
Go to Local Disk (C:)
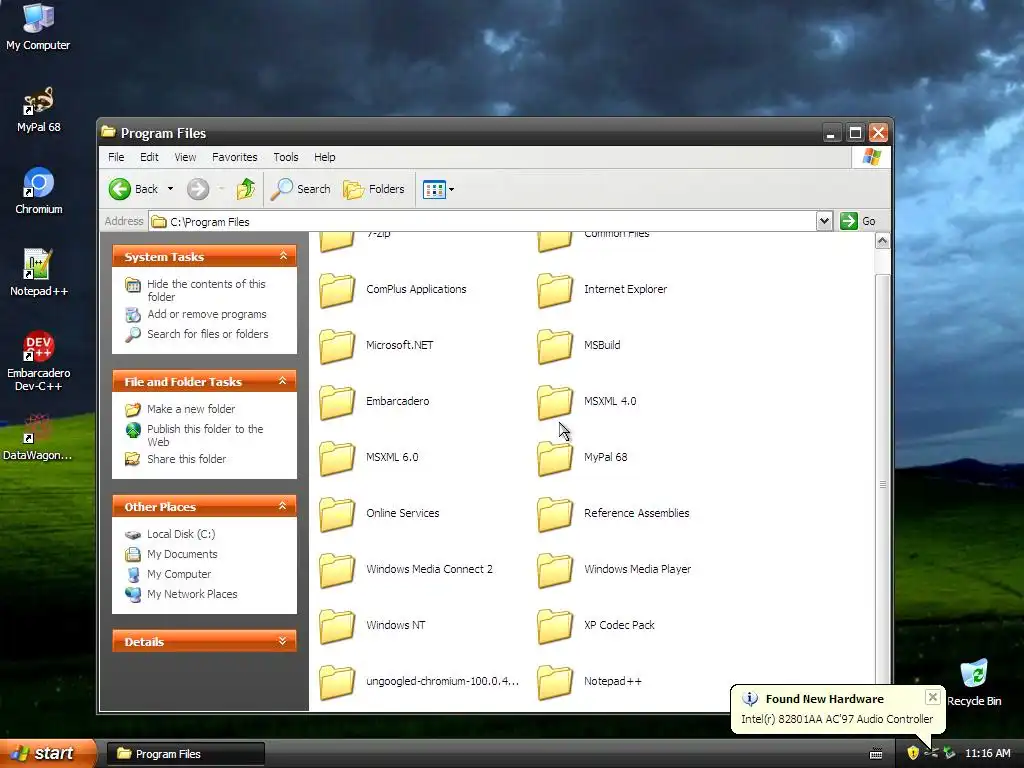pyautogui.click(x=180, y=534)
